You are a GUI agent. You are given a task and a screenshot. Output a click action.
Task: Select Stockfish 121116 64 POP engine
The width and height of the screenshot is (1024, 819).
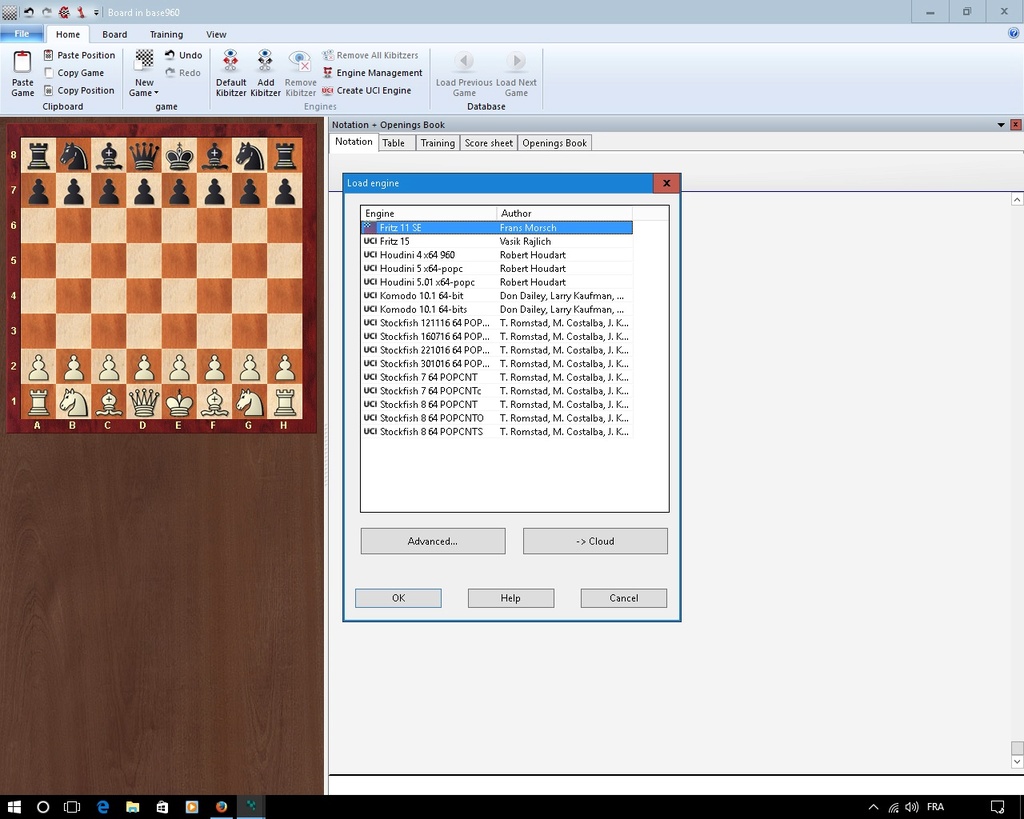click(x=497, y=323)
